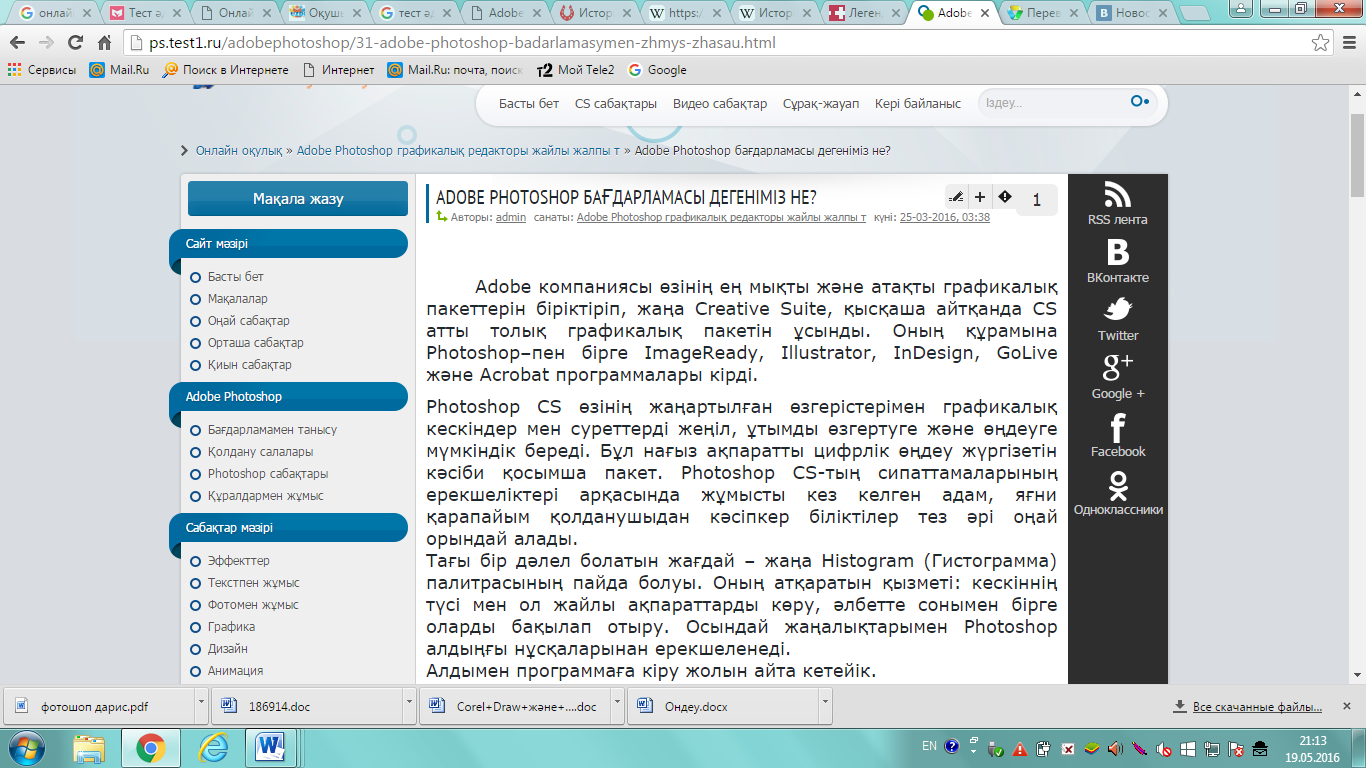Open Анимация in the sidebar
The image size is (1366, 768).
(x=236, y=671)
